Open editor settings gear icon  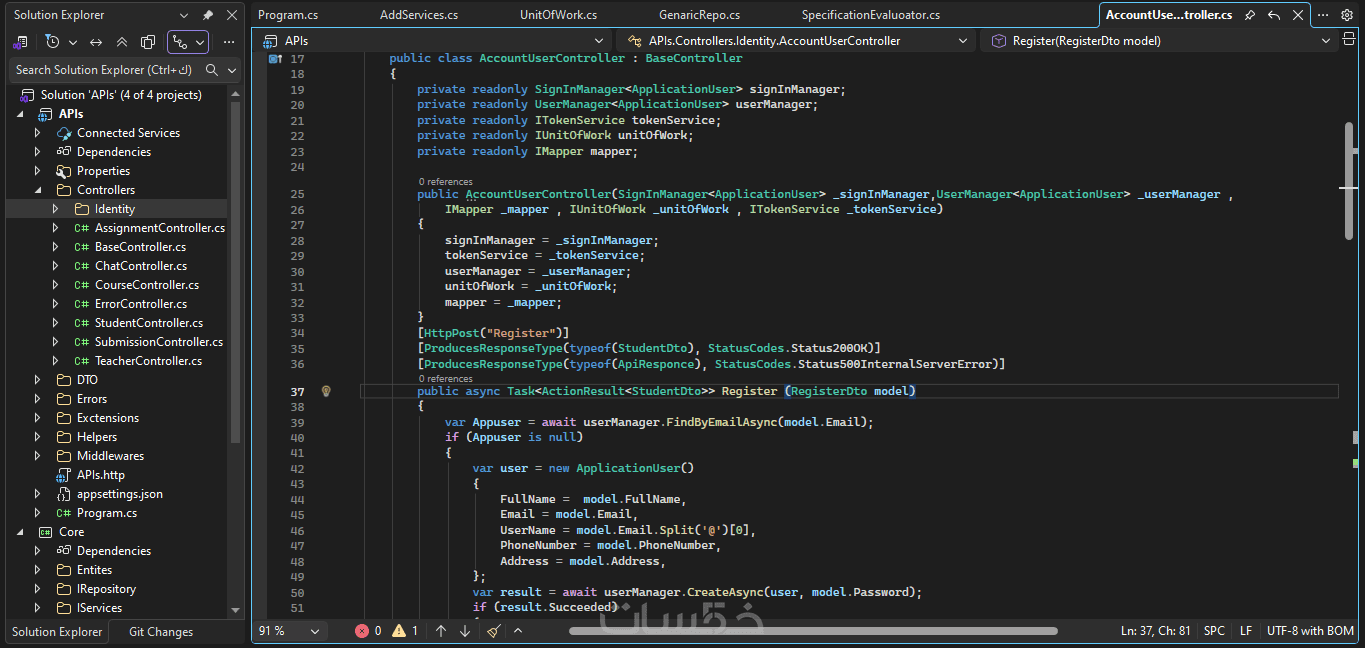tap(1347, 15)
